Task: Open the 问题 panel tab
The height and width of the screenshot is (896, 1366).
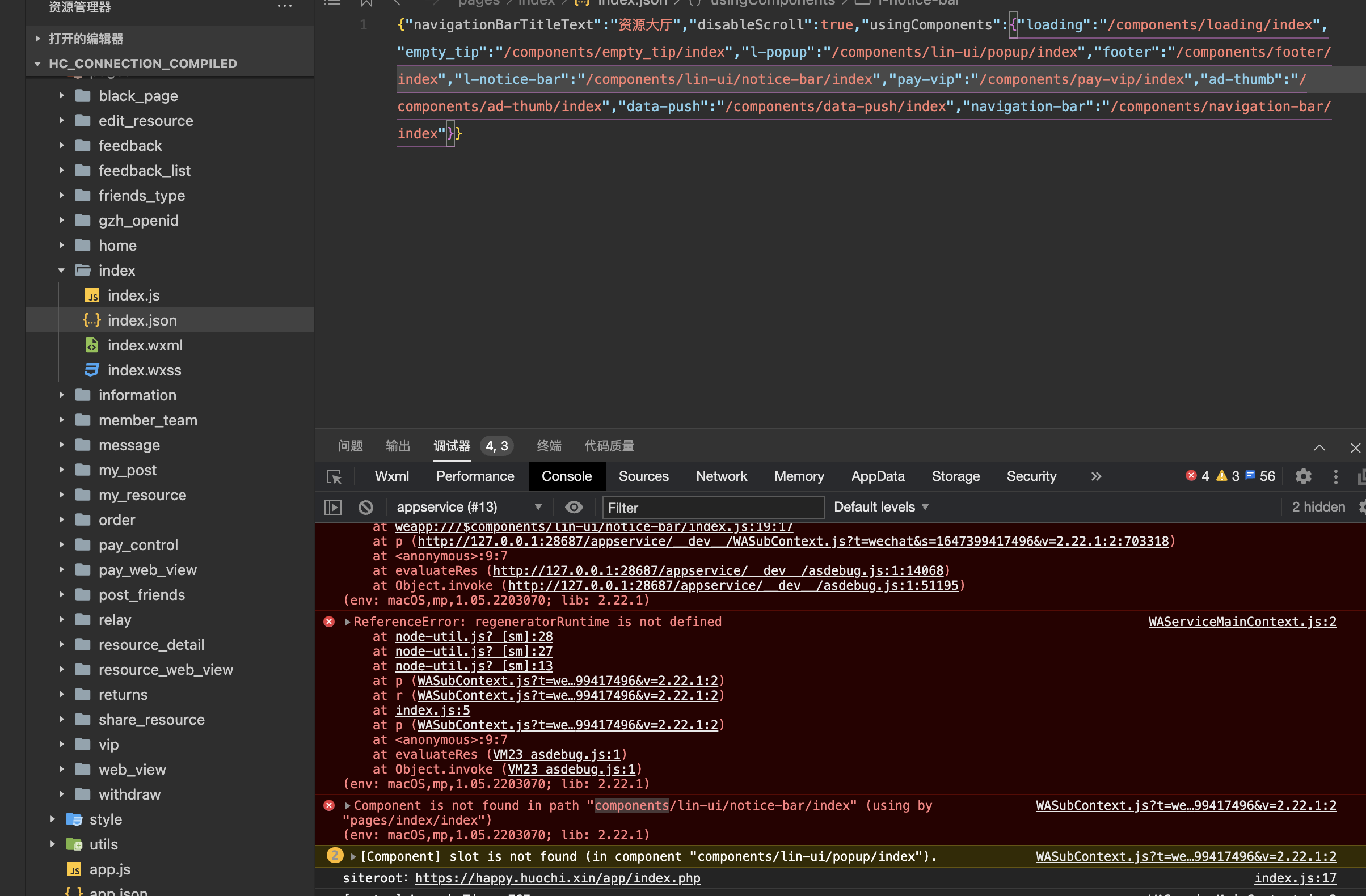Action: (x=350, y=446)
